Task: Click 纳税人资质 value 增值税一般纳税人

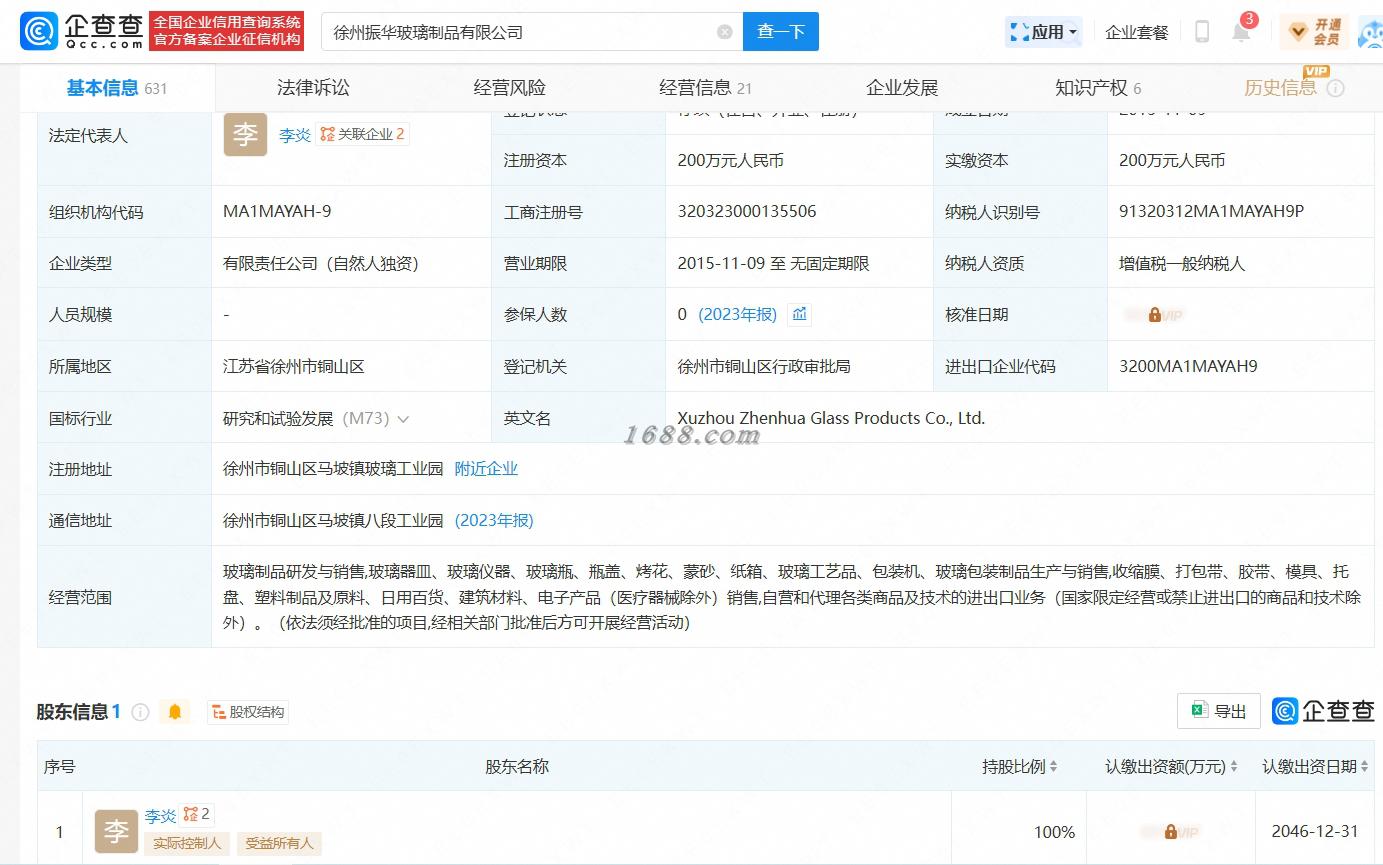Action: point(1182,263)
